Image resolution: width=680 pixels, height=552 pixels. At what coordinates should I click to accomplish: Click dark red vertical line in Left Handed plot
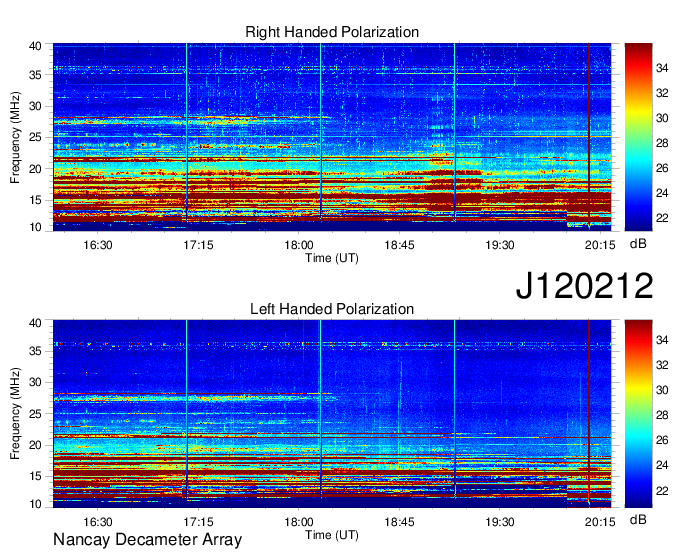[589, 412]
